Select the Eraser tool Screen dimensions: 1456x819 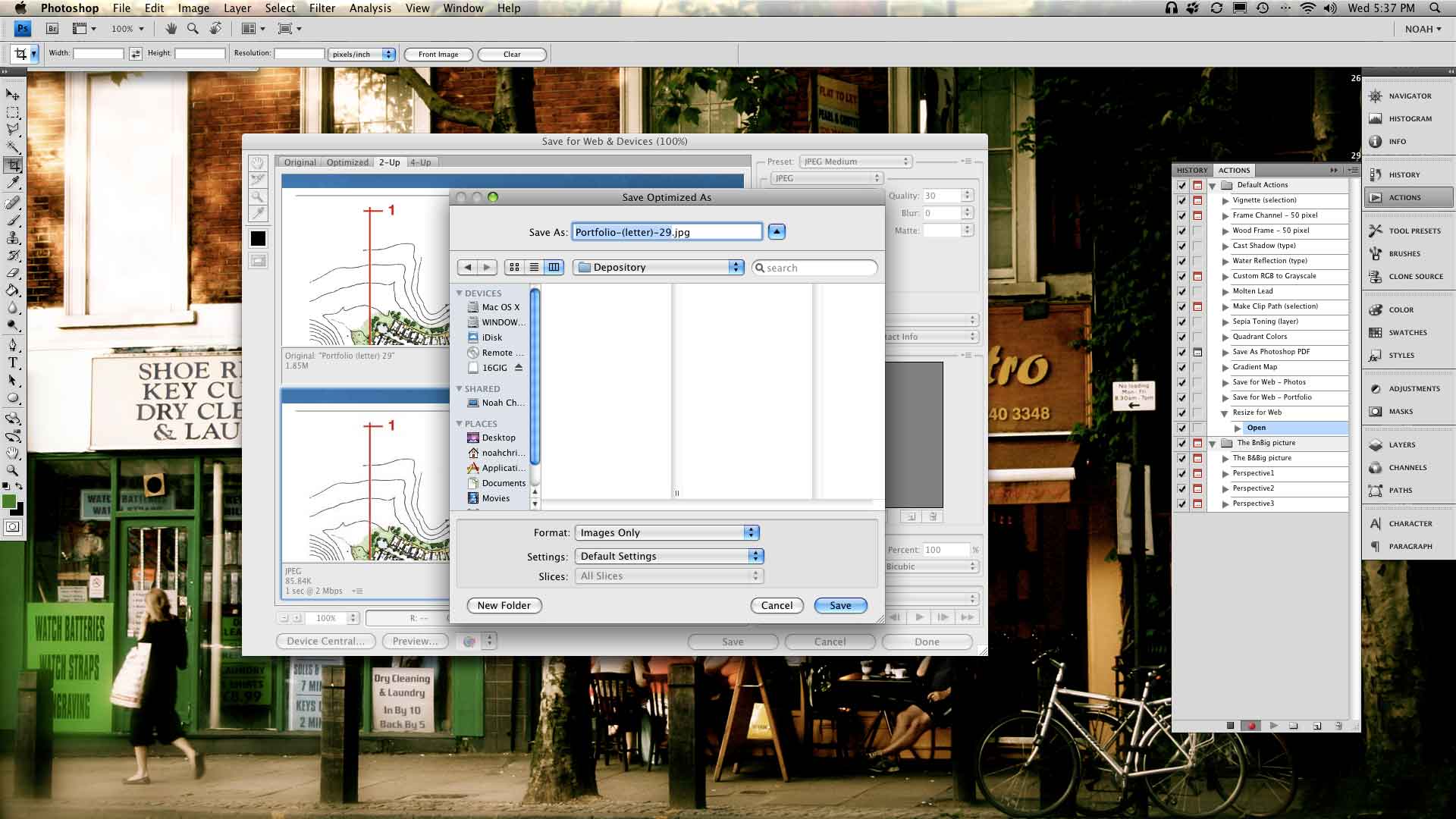[13, 273]
